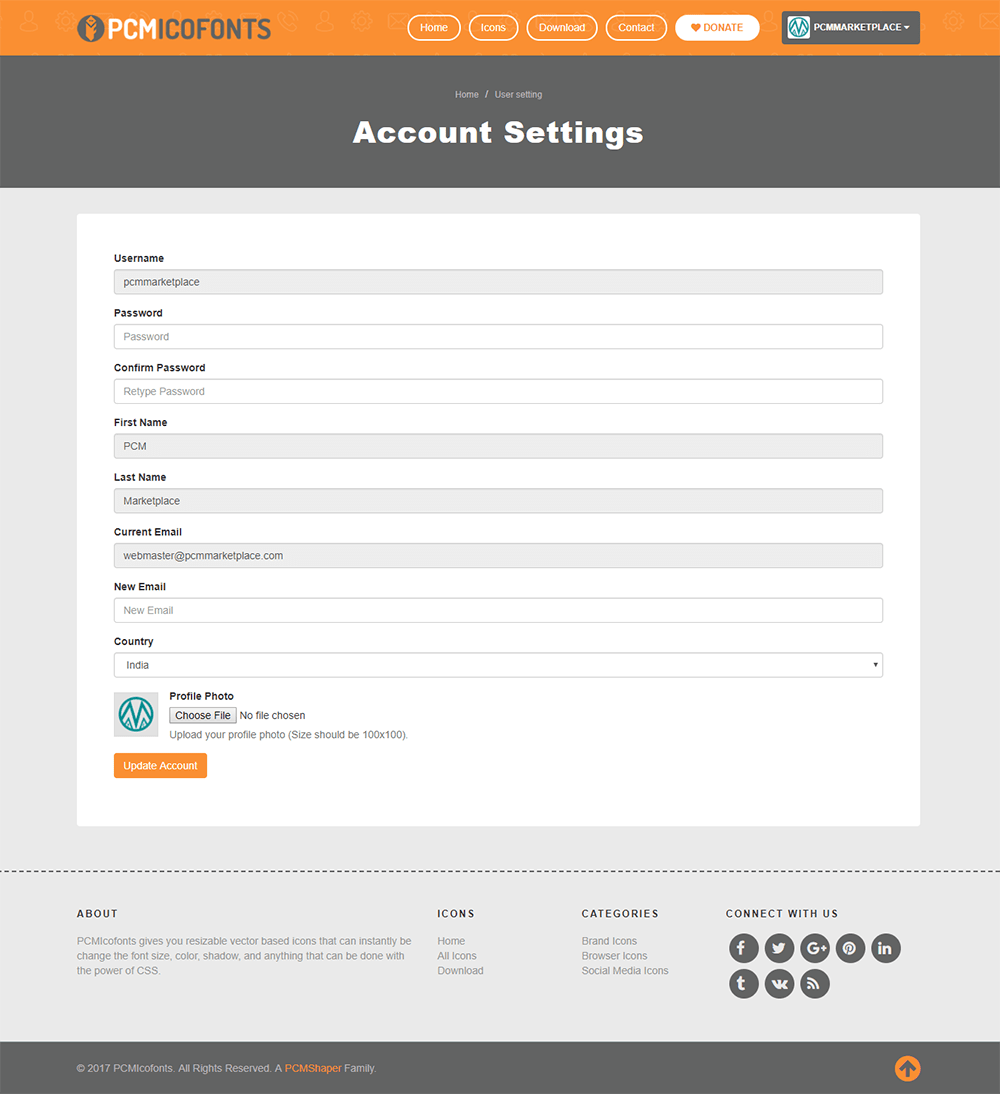Focus the Password input field
1000x1094 pixels.
click(498, 336)
